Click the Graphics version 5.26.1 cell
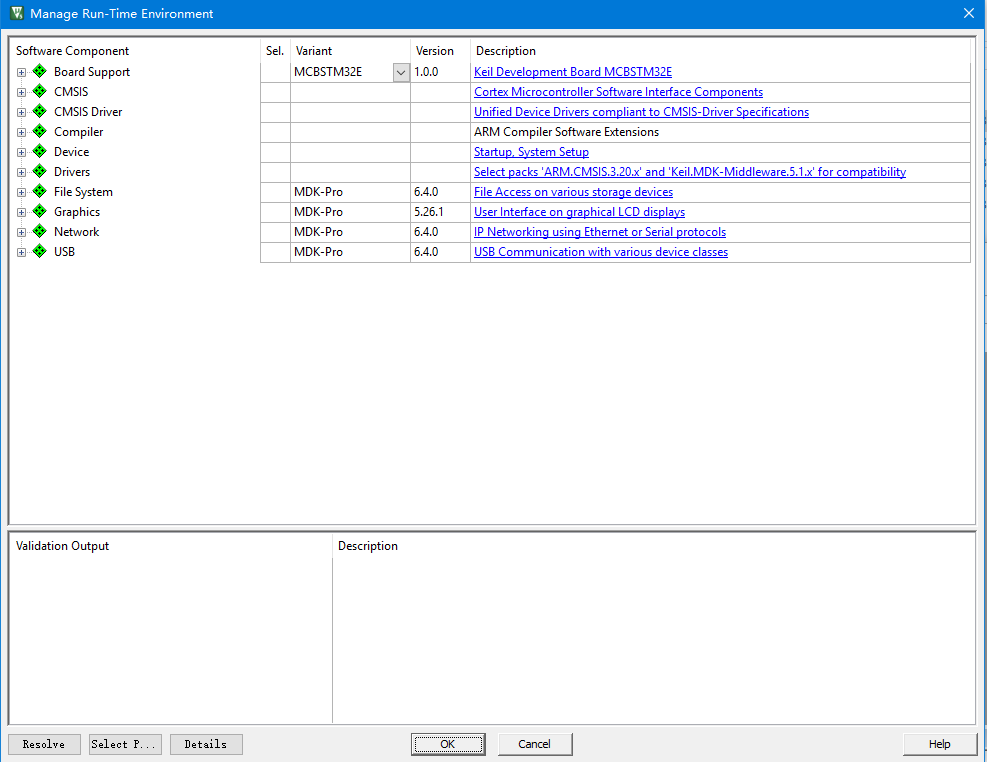 click(x=440, y=212)
